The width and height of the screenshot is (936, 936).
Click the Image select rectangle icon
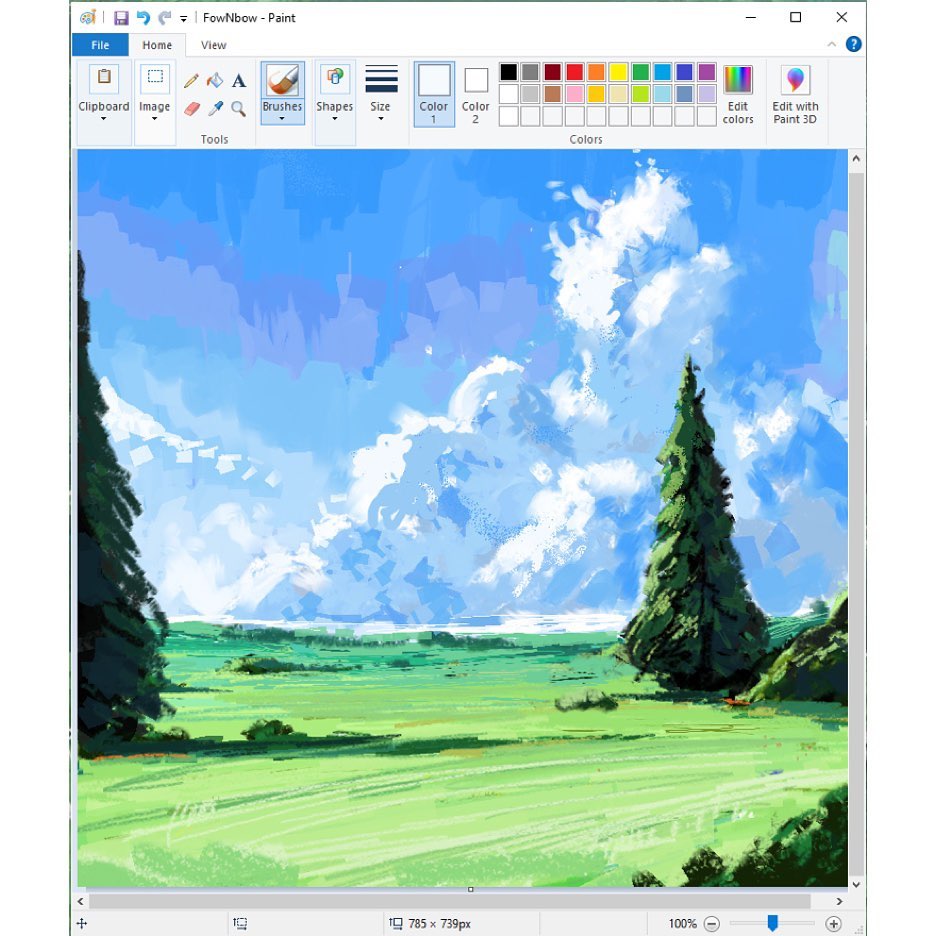[x=155, y=78]
